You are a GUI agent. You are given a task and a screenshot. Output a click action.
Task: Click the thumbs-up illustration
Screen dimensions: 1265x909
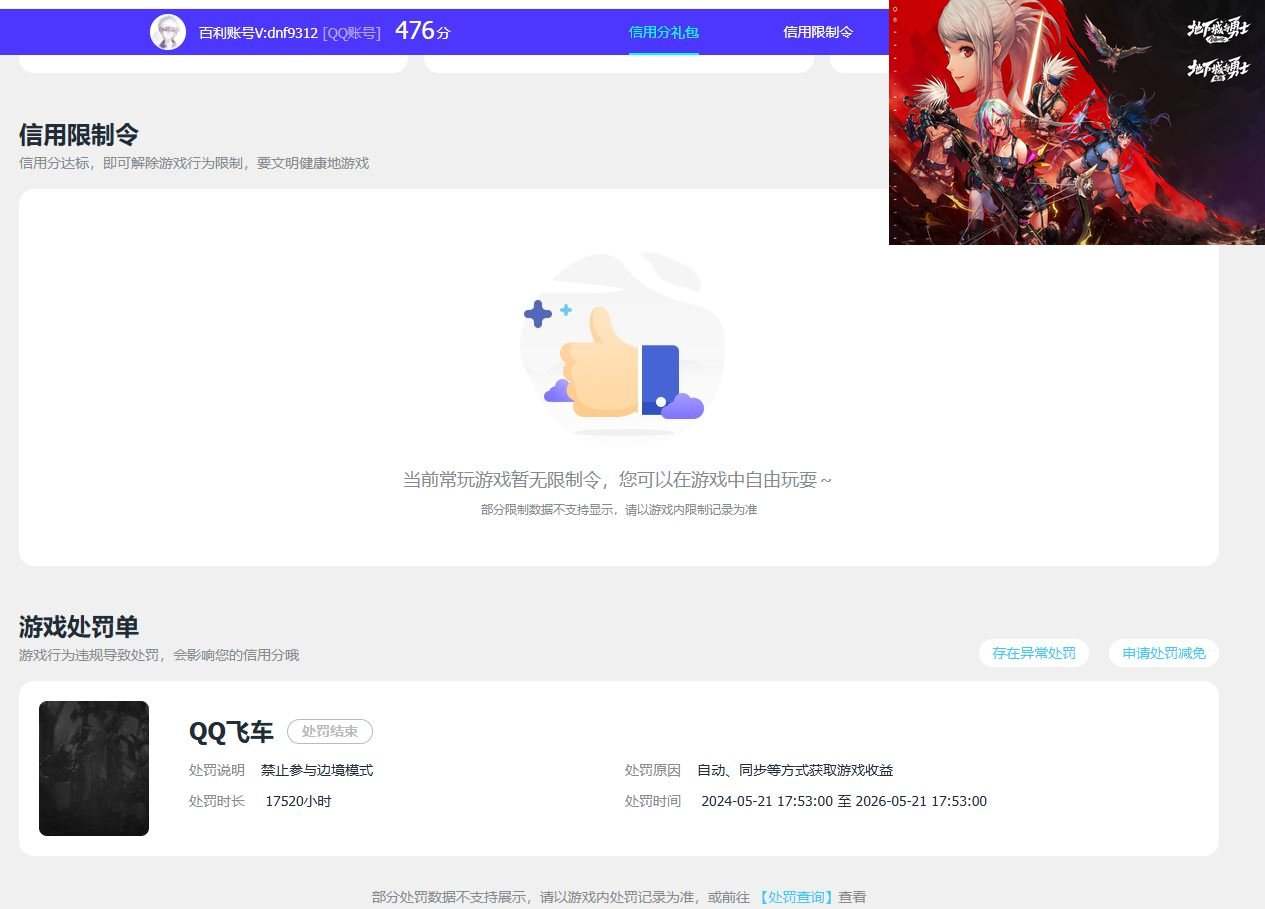(622, 346)
